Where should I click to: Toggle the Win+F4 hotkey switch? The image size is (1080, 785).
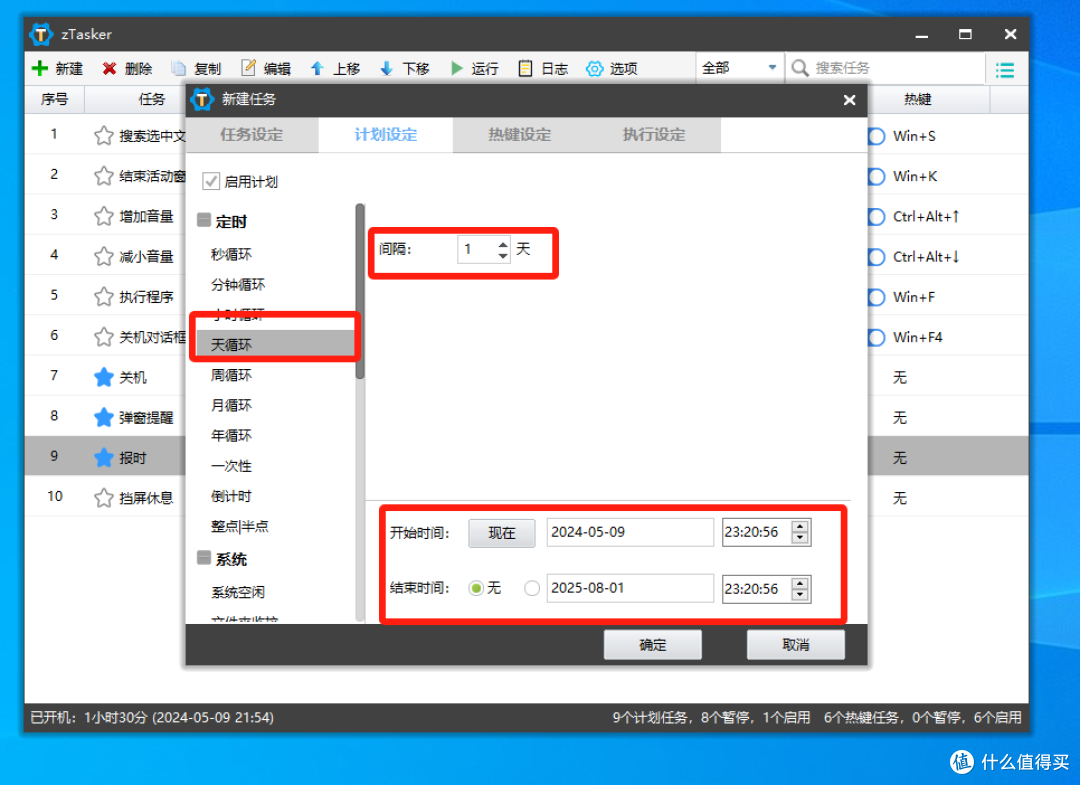877,337
